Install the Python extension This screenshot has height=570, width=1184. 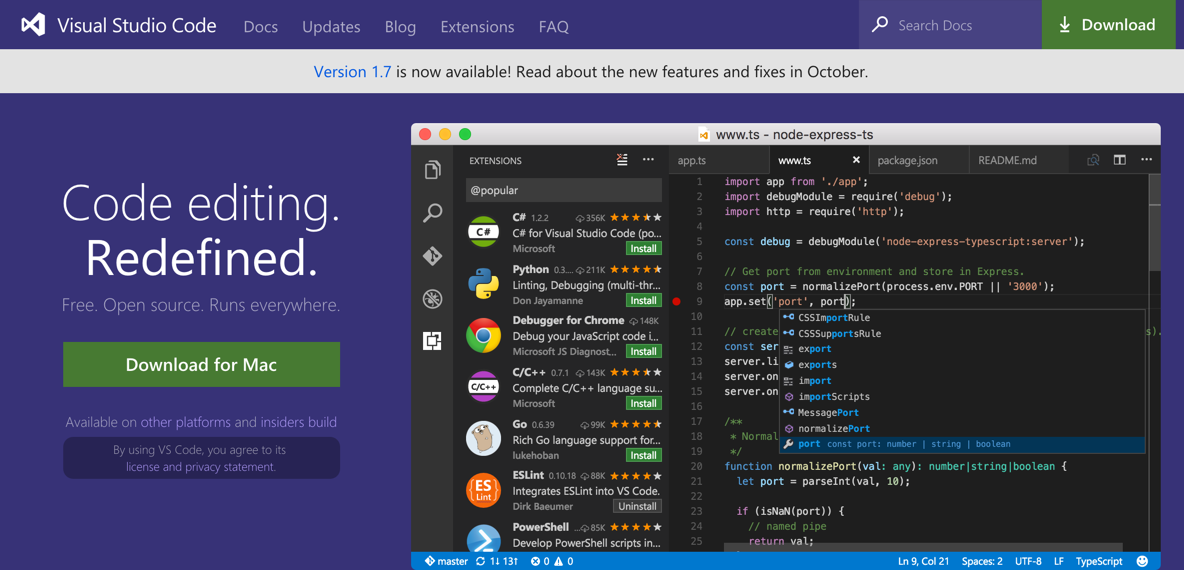[643, 300]
